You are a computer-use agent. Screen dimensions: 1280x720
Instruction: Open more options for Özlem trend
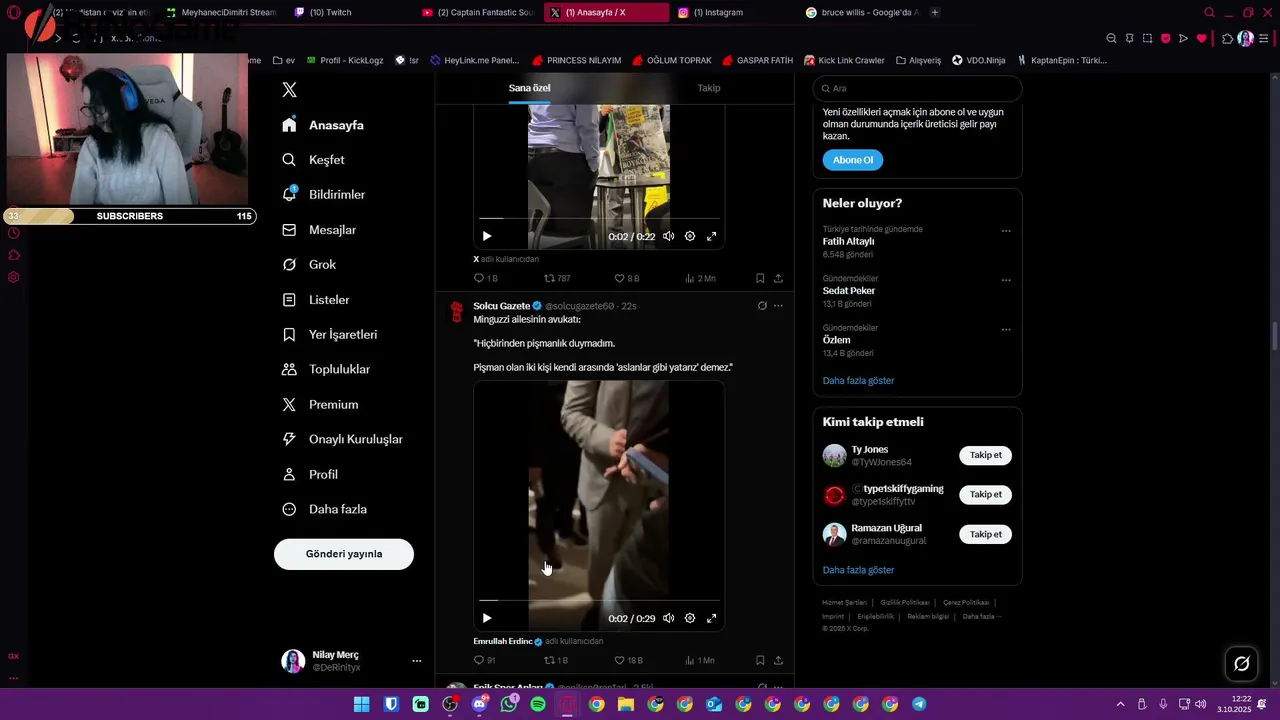(1006, 329)
